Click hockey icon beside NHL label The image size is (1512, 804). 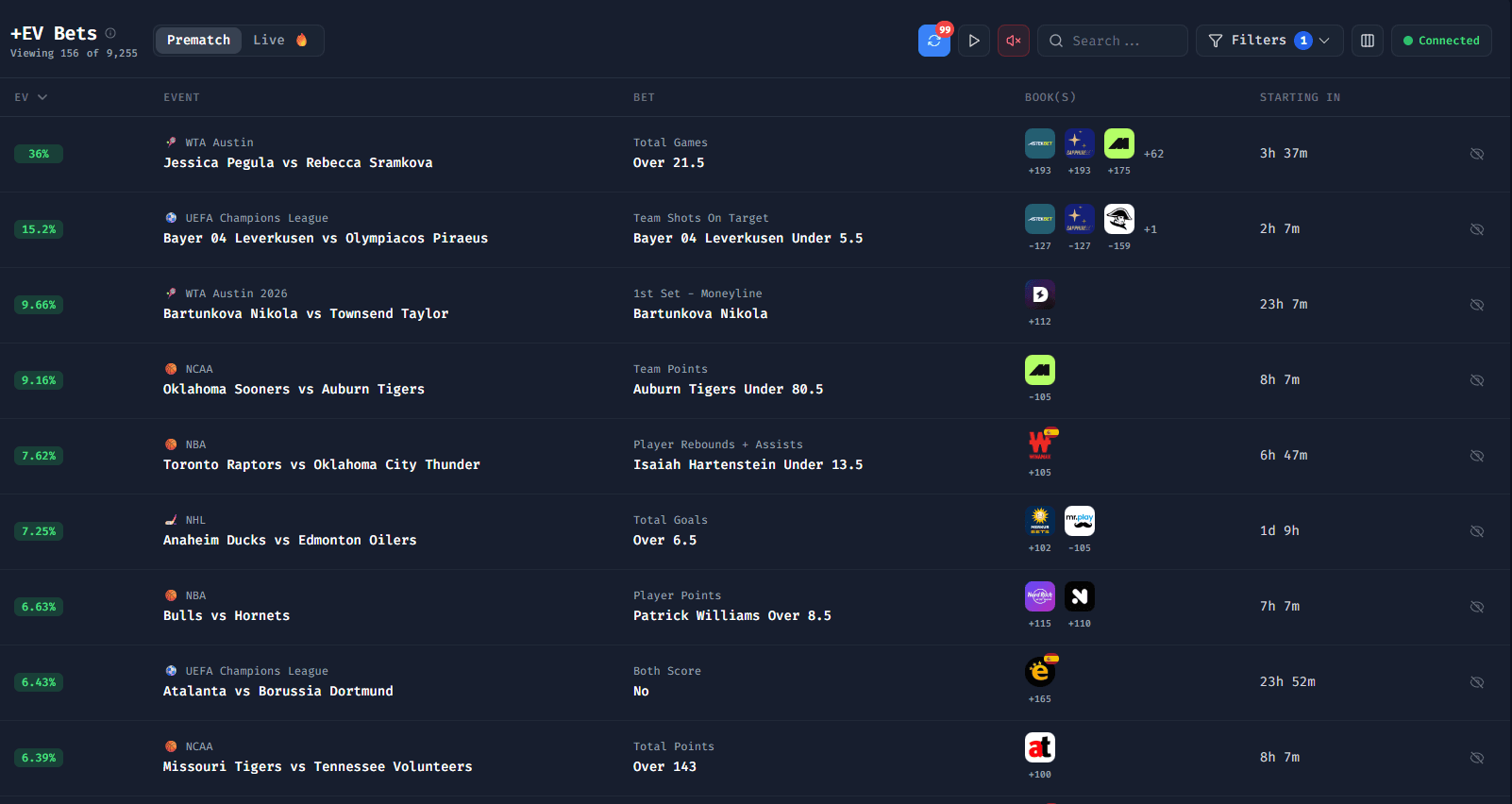[x=171, y=520]
